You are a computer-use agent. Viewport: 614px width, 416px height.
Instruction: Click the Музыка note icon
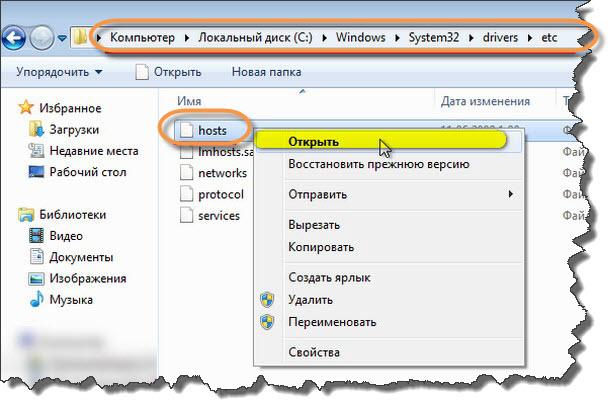point(37,299)
